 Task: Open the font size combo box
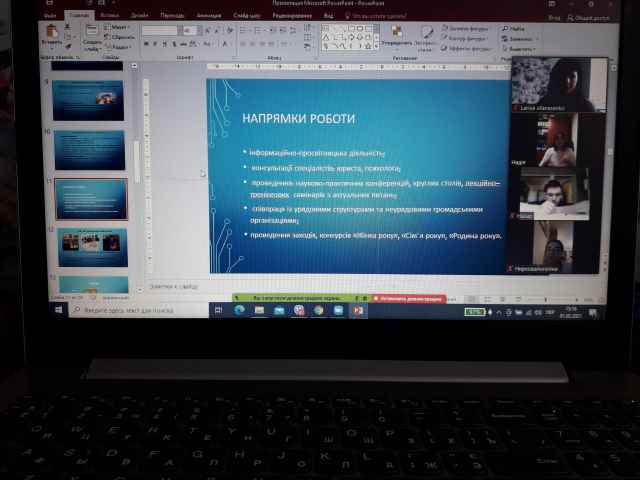(191, 30)
